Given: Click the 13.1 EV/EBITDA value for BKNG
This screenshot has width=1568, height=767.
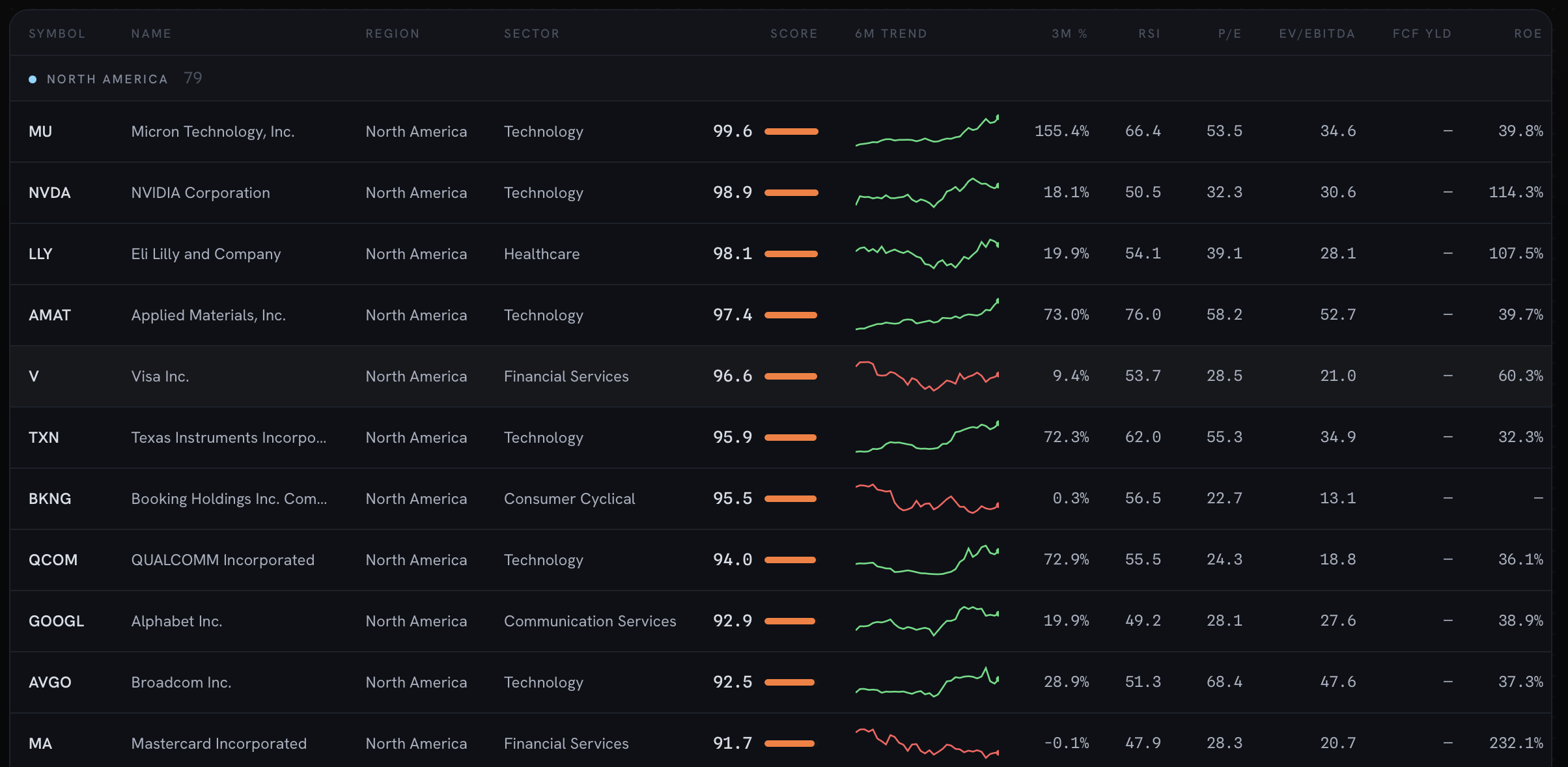Looking at the screenshot, I should [1338, 498].
